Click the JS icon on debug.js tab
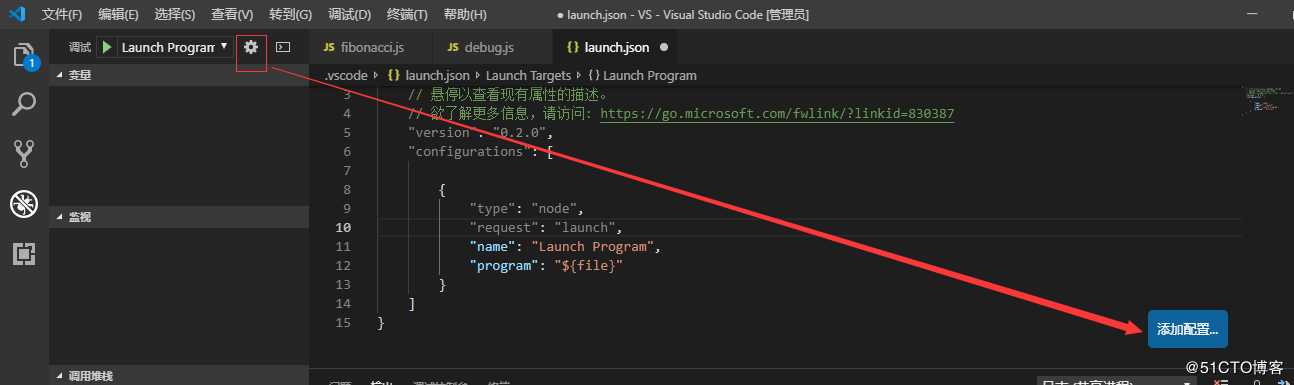 [x=453, y=47]
